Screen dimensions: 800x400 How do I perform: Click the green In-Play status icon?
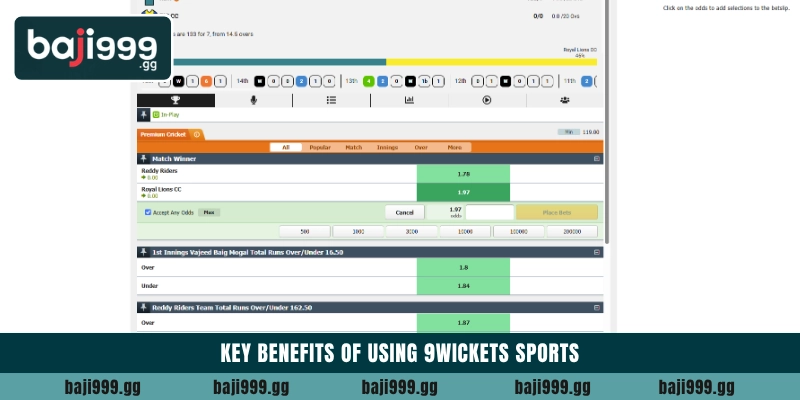coord(156,115)
